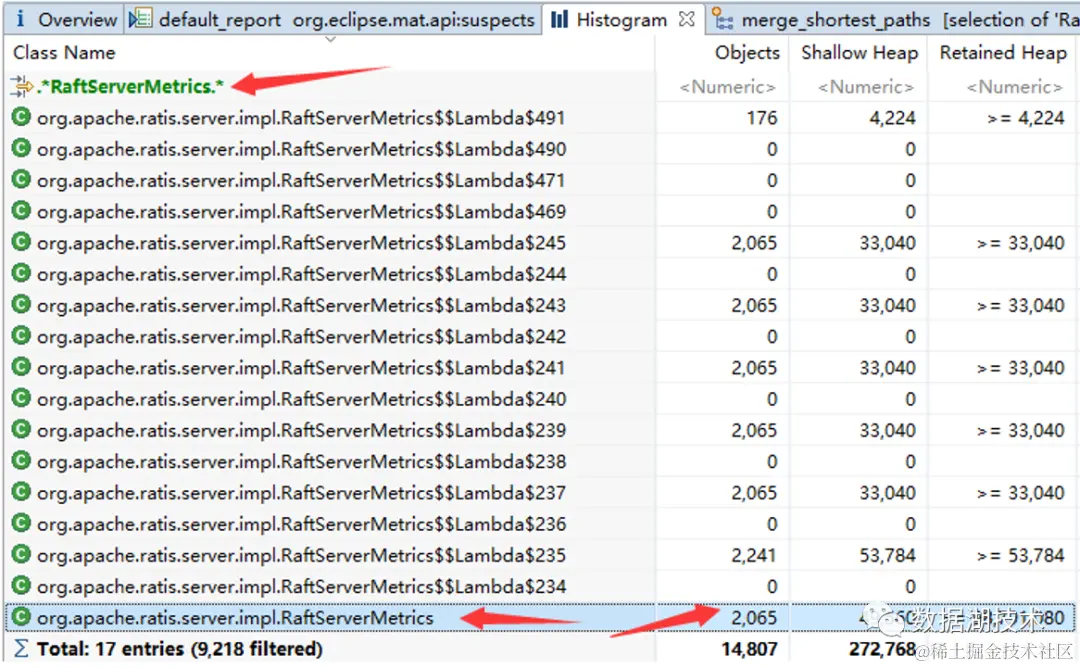
Task: Open the merge_shortest_paths tab
Action: pyautogui.click(x=893, y=19)
